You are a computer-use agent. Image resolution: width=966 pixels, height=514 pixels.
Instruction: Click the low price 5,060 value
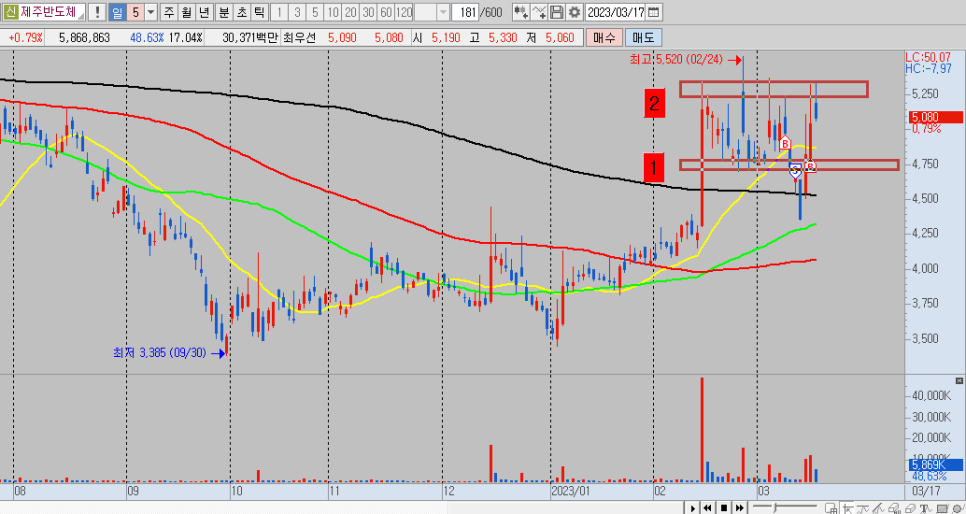coord(559,38)
